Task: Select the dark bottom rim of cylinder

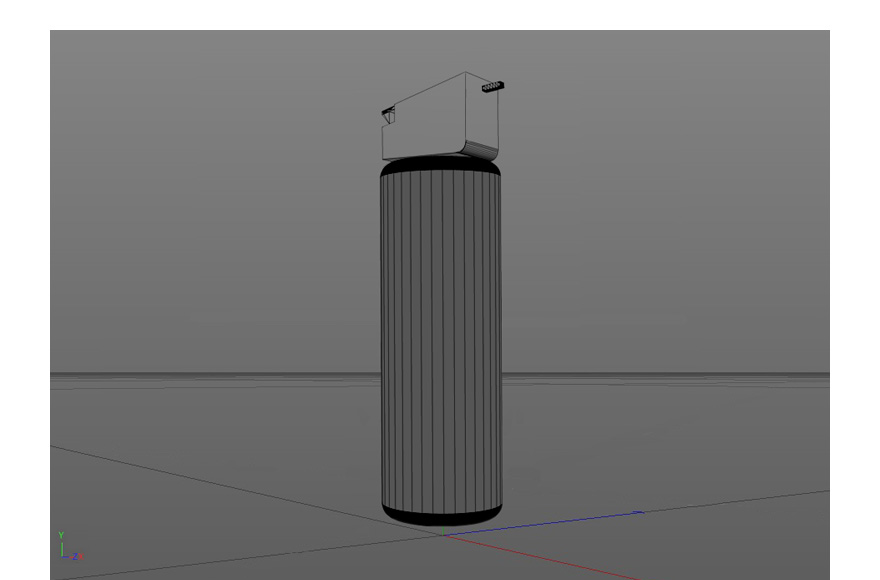Action: pos(440,516)
